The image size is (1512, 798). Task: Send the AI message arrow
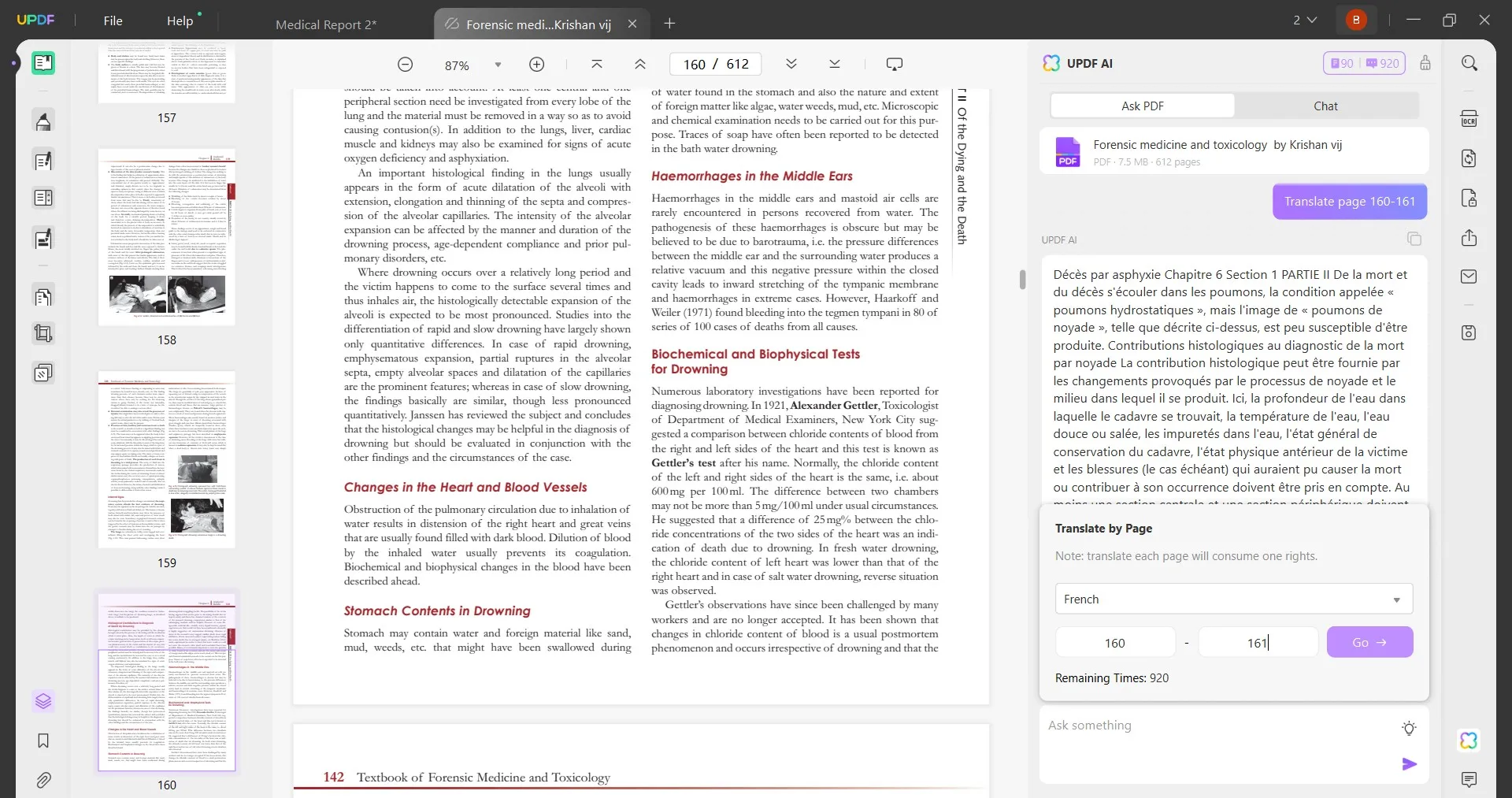(x=1410, y=764)
